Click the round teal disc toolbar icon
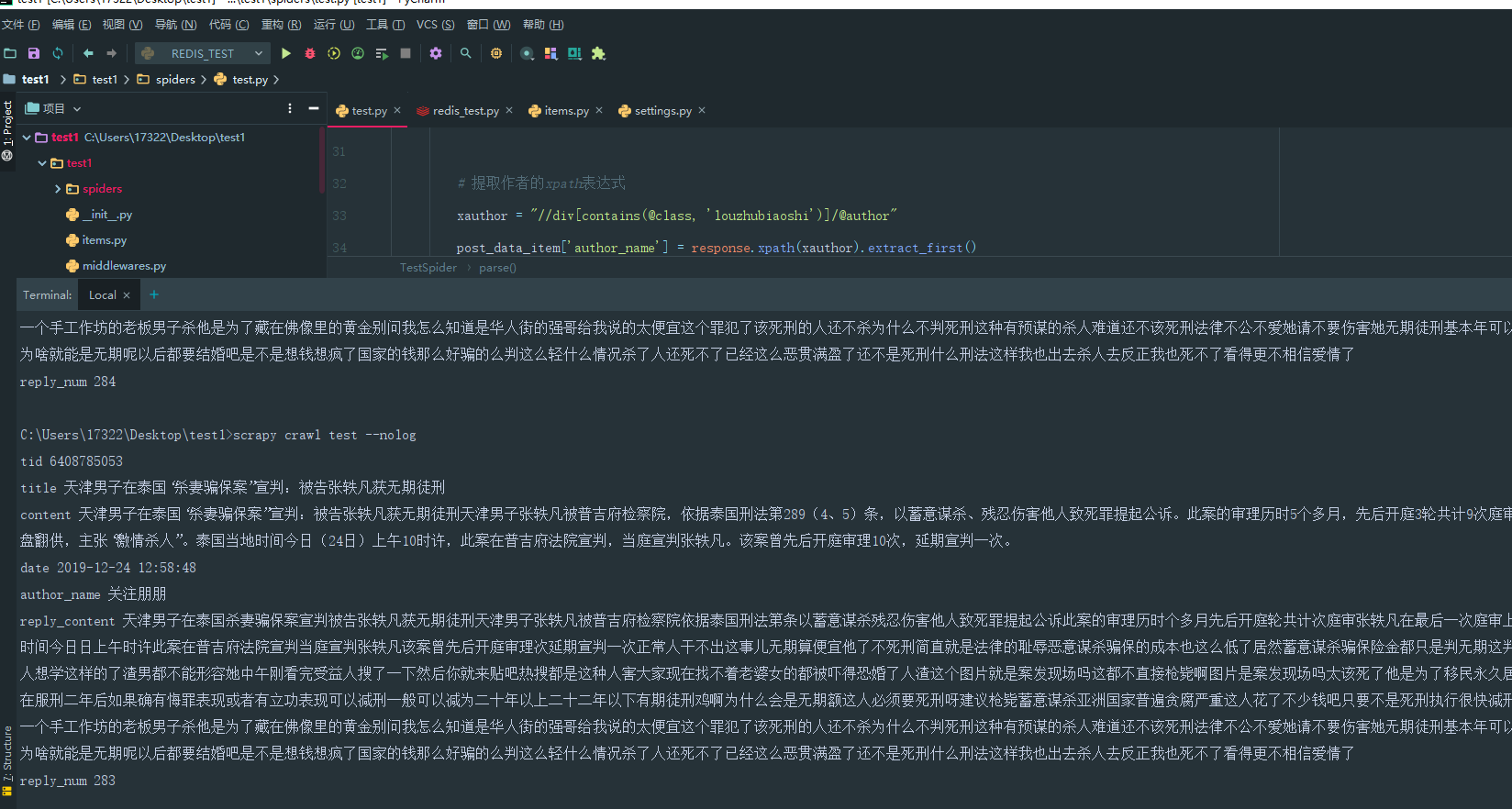Screen dimensions: 1512x809 [527, 53]
